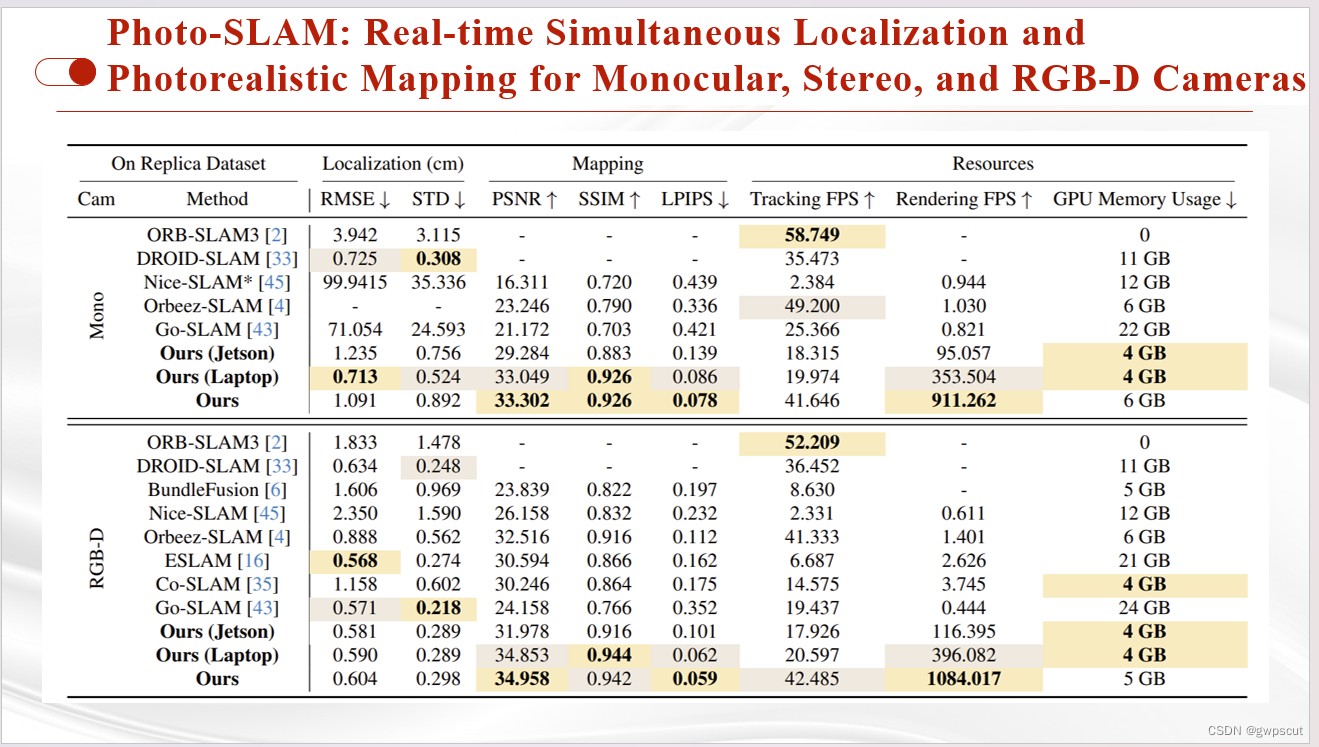The width and height of the screenshot is (1319, 747).
Task: Open citation [6] next to BundleFusion
Action: click(275, 490)
